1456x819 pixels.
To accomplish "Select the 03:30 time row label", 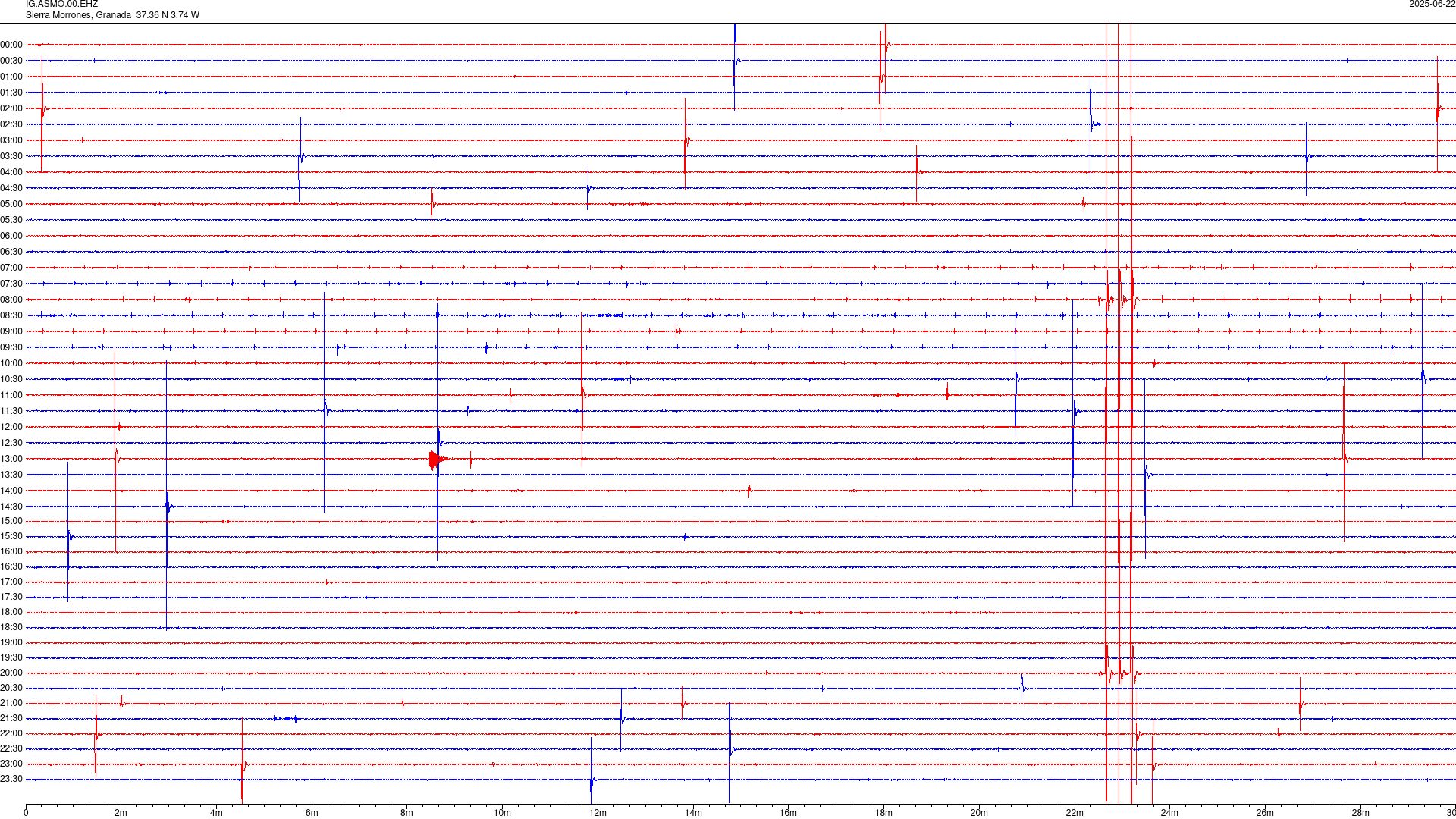I will (x=11, y=156).
